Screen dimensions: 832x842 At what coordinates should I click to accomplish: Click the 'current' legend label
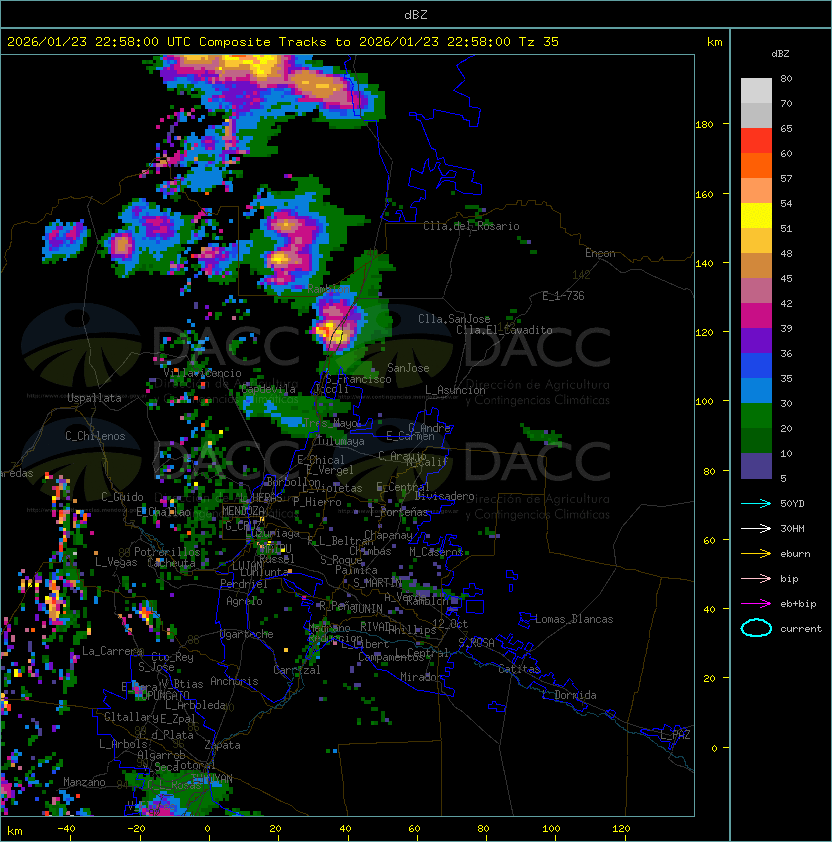[801, 629]
